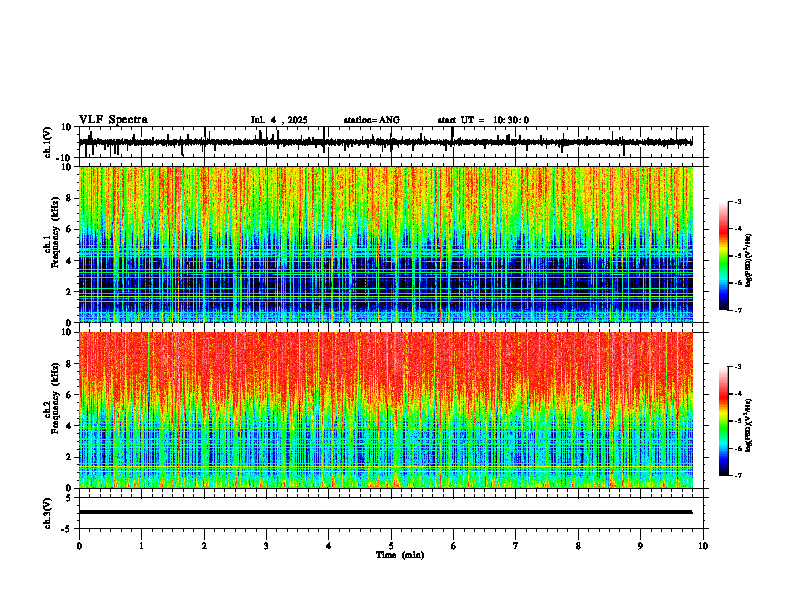792x612 pixels.
Task: Click the ch.3 flat voltage trace
Action: click(385, 512)
